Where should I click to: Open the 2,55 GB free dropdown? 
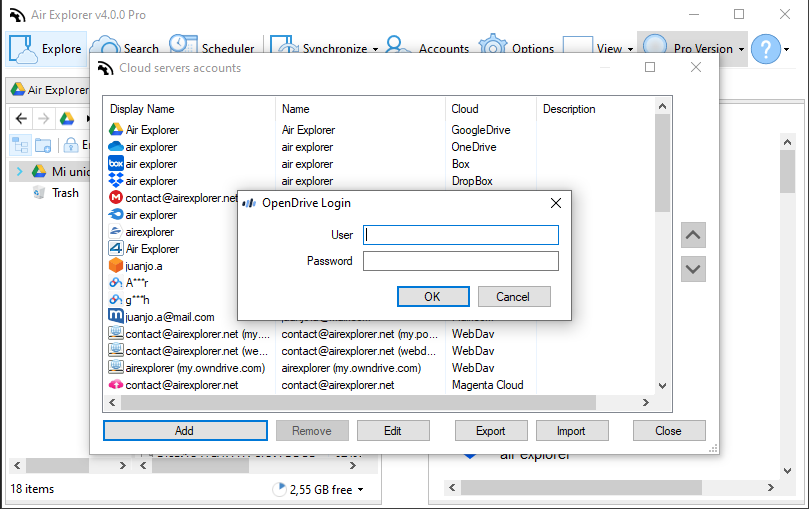[x=361, y=489]
